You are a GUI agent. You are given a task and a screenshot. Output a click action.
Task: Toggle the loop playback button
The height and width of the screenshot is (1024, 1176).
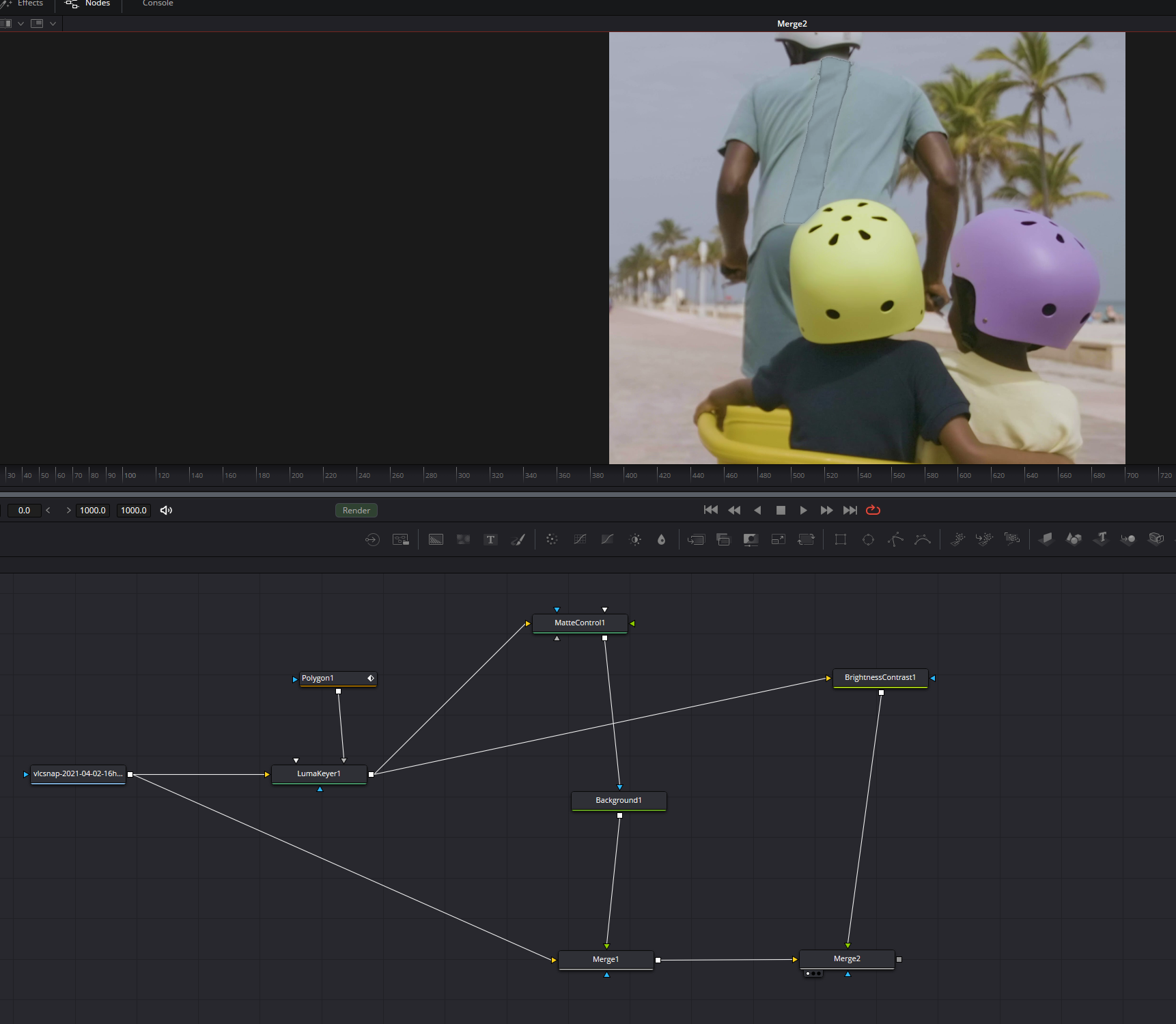[x=873, y=510]
